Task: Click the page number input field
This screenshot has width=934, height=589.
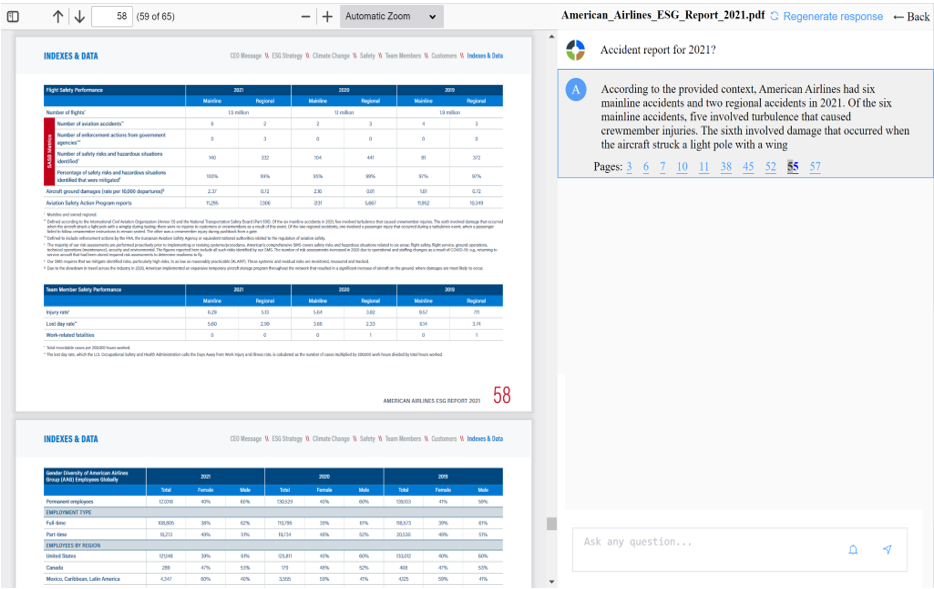Action: pos(112,17)
